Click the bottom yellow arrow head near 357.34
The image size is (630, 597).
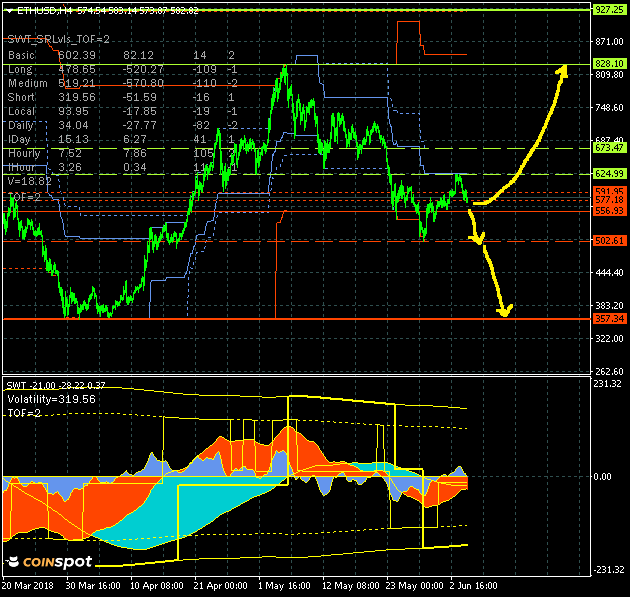point(505,311)
